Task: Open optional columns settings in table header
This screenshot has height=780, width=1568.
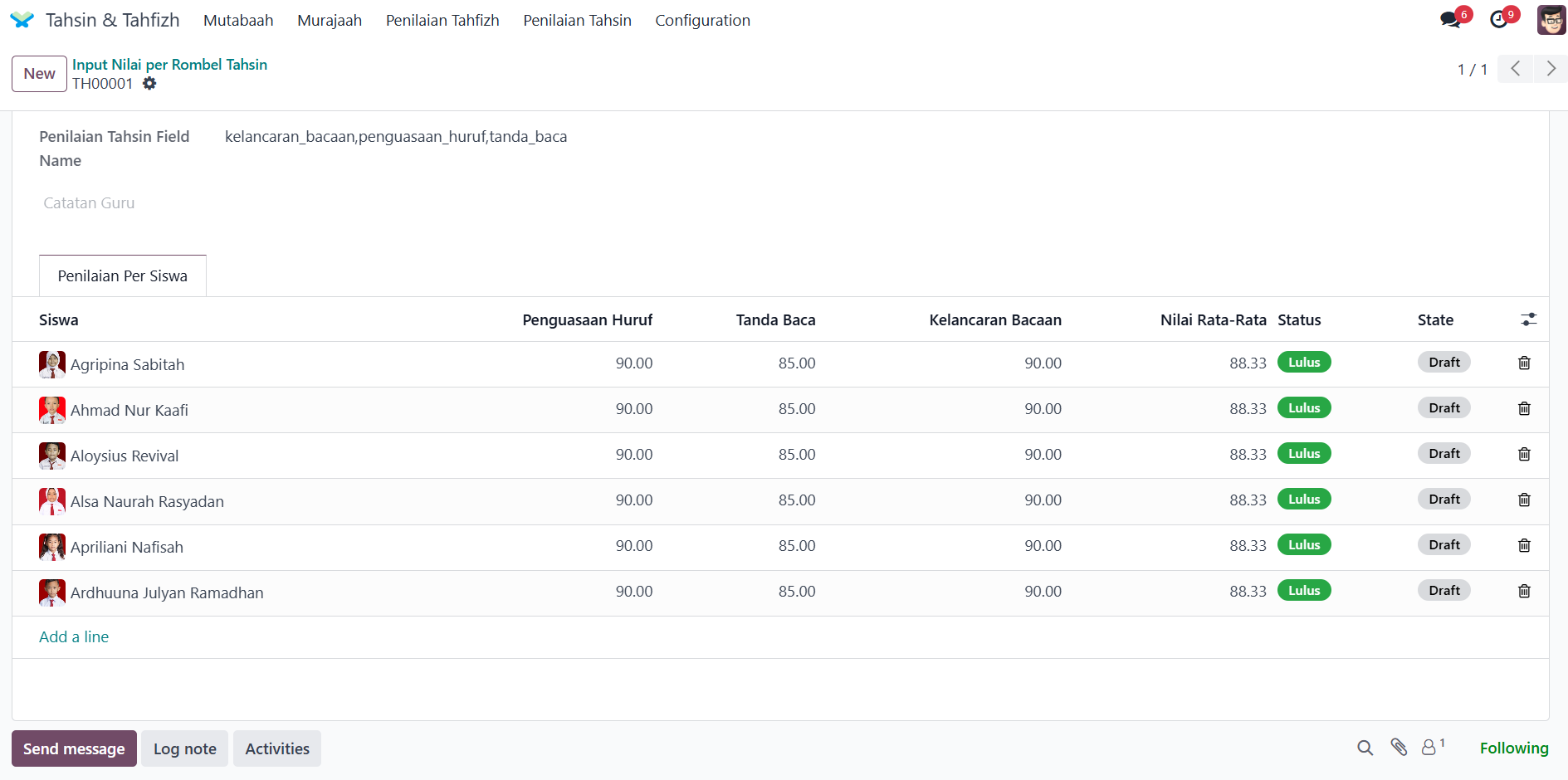Action: coord(1528,320)
